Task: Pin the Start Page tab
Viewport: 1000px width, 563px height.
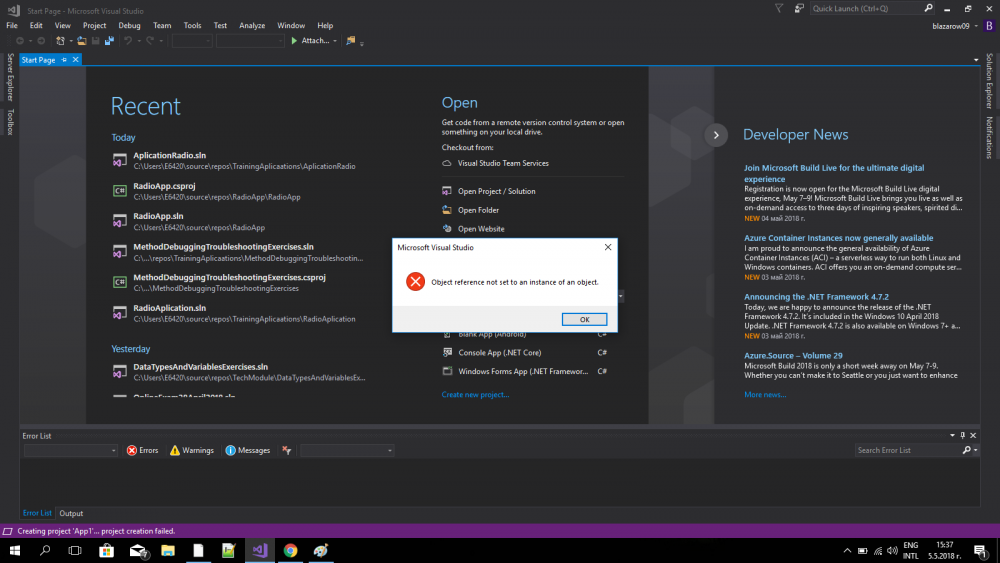Action: 64,60
